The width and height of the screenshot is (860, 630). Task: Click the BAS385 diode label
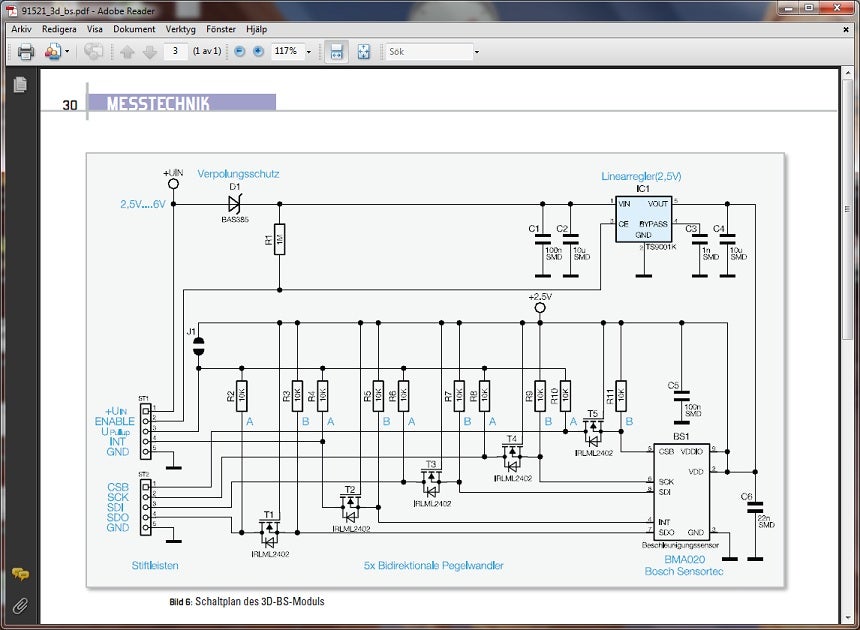click(235, 219)
